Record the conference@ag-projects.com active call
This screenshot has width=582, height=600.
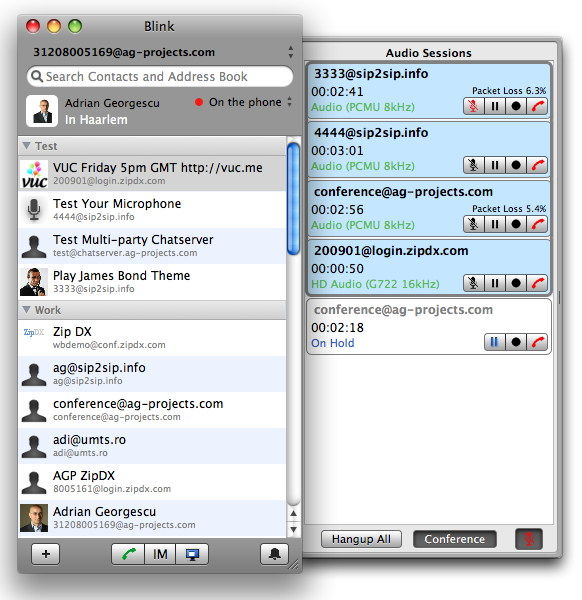click(515, 224)
